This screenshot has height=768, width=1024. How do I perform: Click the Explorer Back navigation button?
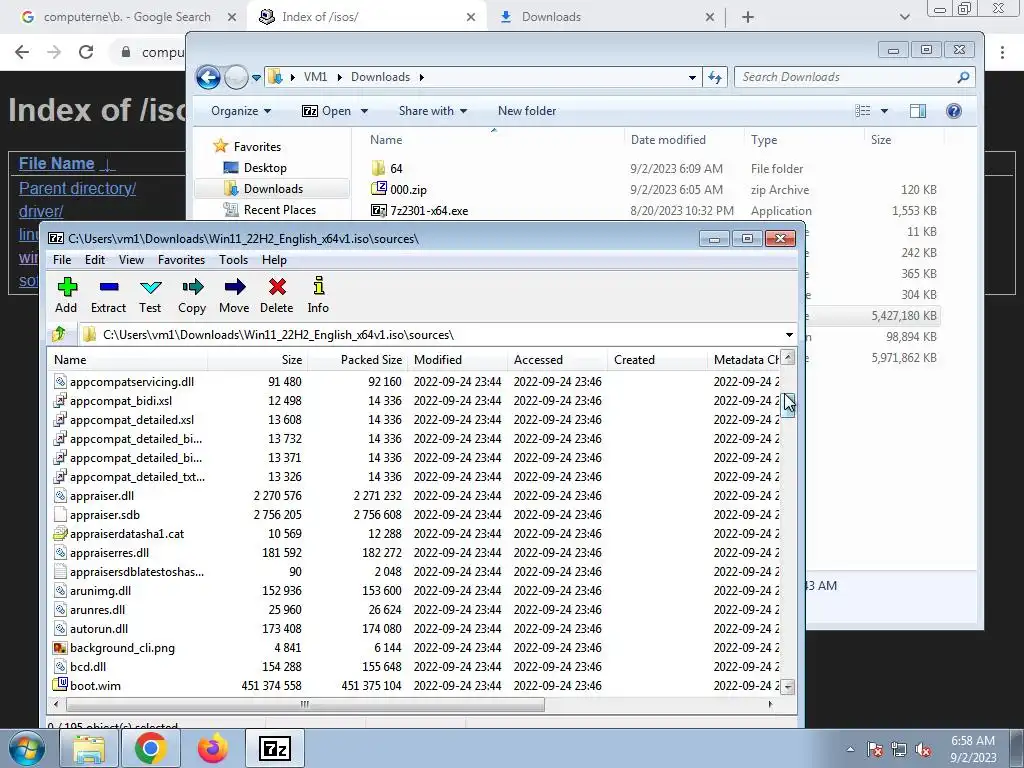coord(208,78)
